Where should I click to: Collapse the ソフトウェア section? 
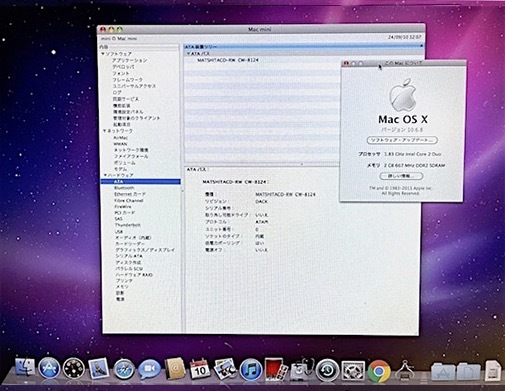103,54
